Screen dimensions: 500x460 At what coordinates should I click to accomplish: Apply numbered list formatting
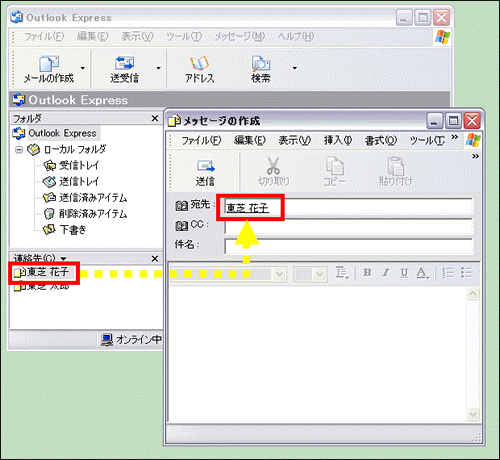pyautogui.click(x=448, y=273)
